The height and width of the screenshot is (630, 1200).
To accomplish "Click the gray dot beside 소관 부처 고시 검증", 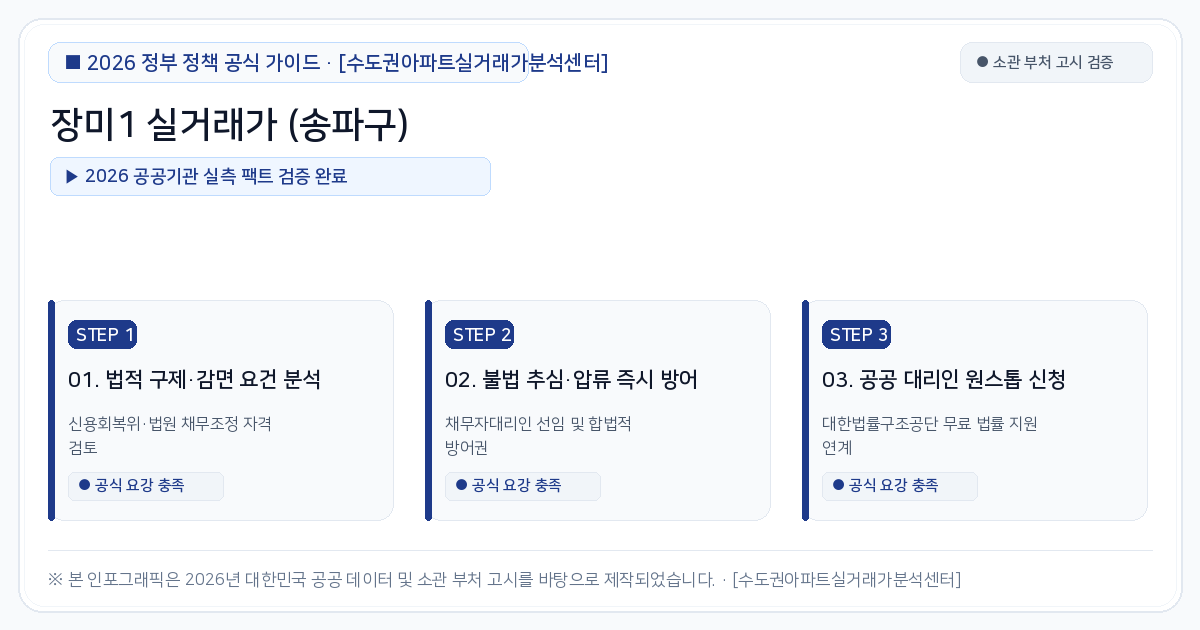I will coord(982,62).
